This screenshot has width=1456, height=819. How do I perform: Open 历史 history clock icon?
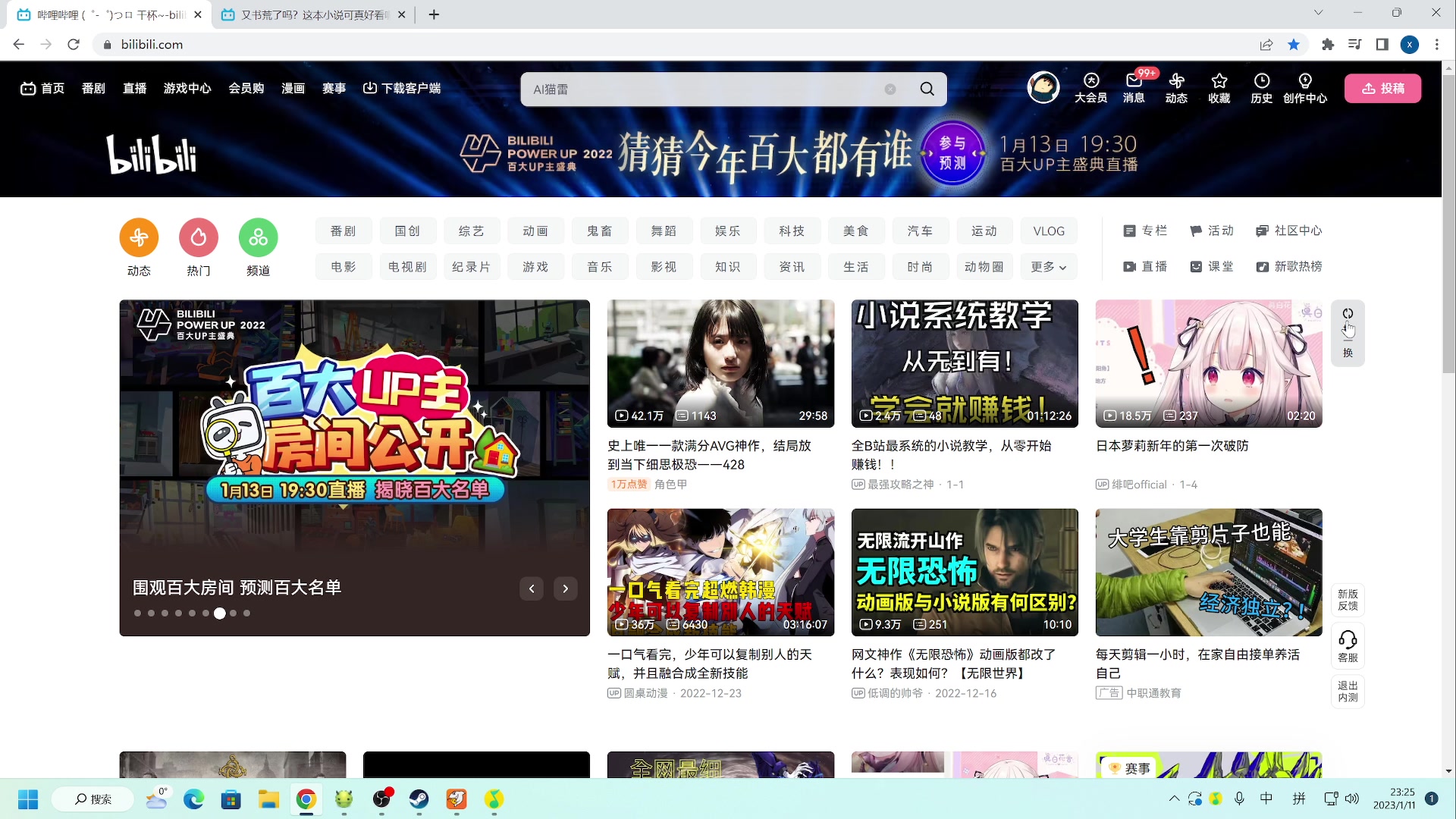click(1261, 87)
